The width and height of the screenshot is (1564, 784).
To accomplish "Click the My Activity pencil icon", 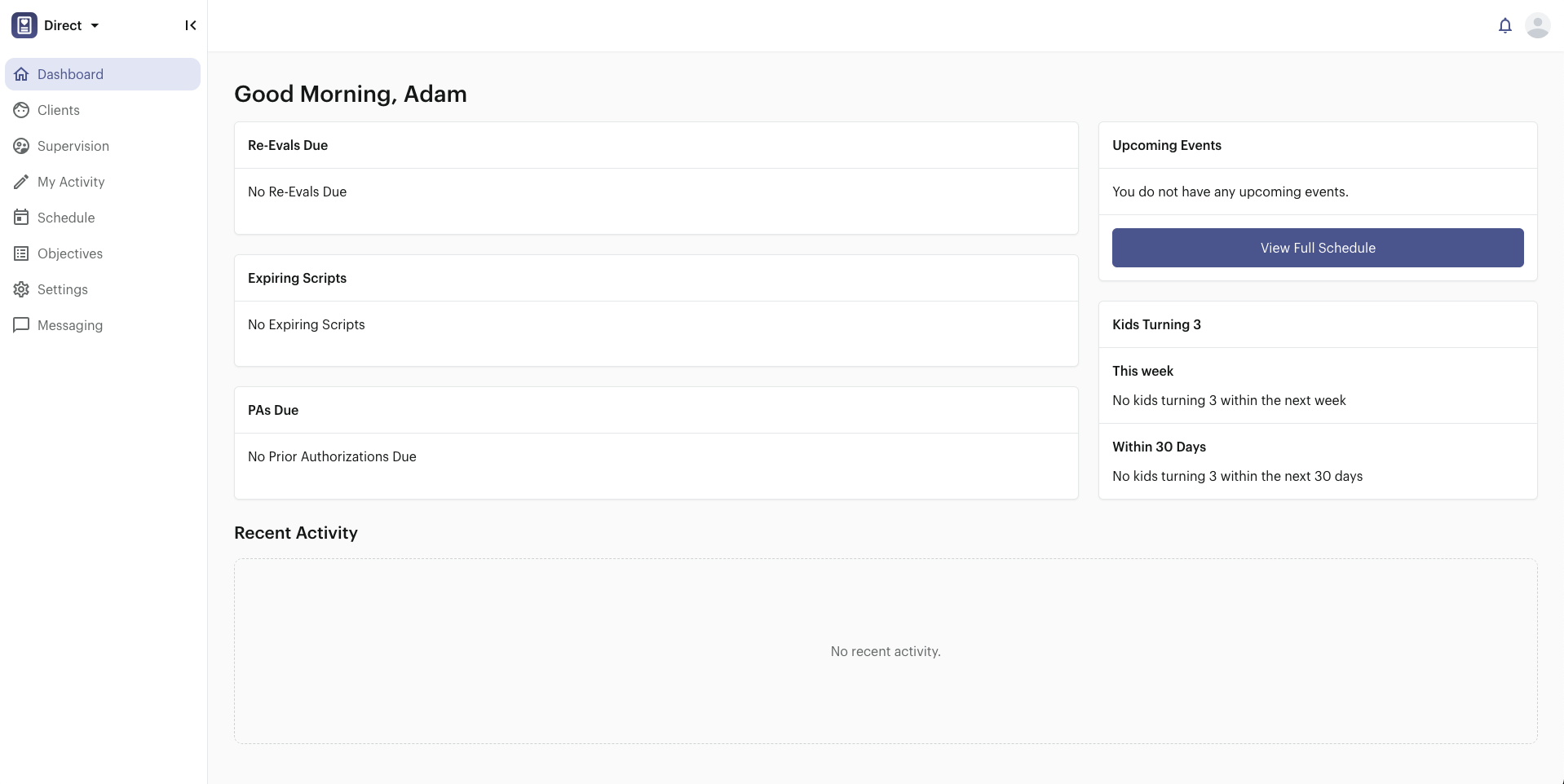I will click(x=21, y=182).
